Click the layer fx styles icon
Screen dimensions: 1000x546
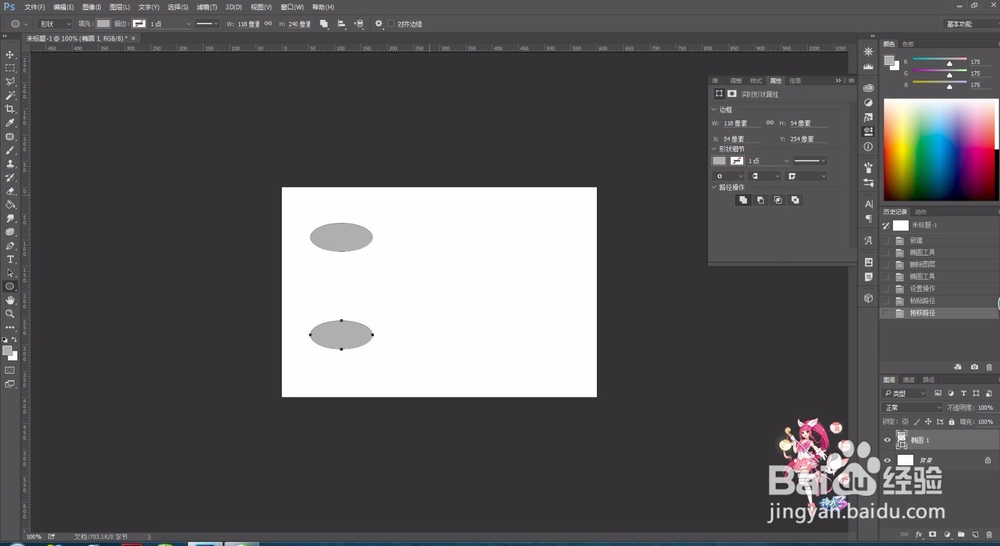(919, 535)
